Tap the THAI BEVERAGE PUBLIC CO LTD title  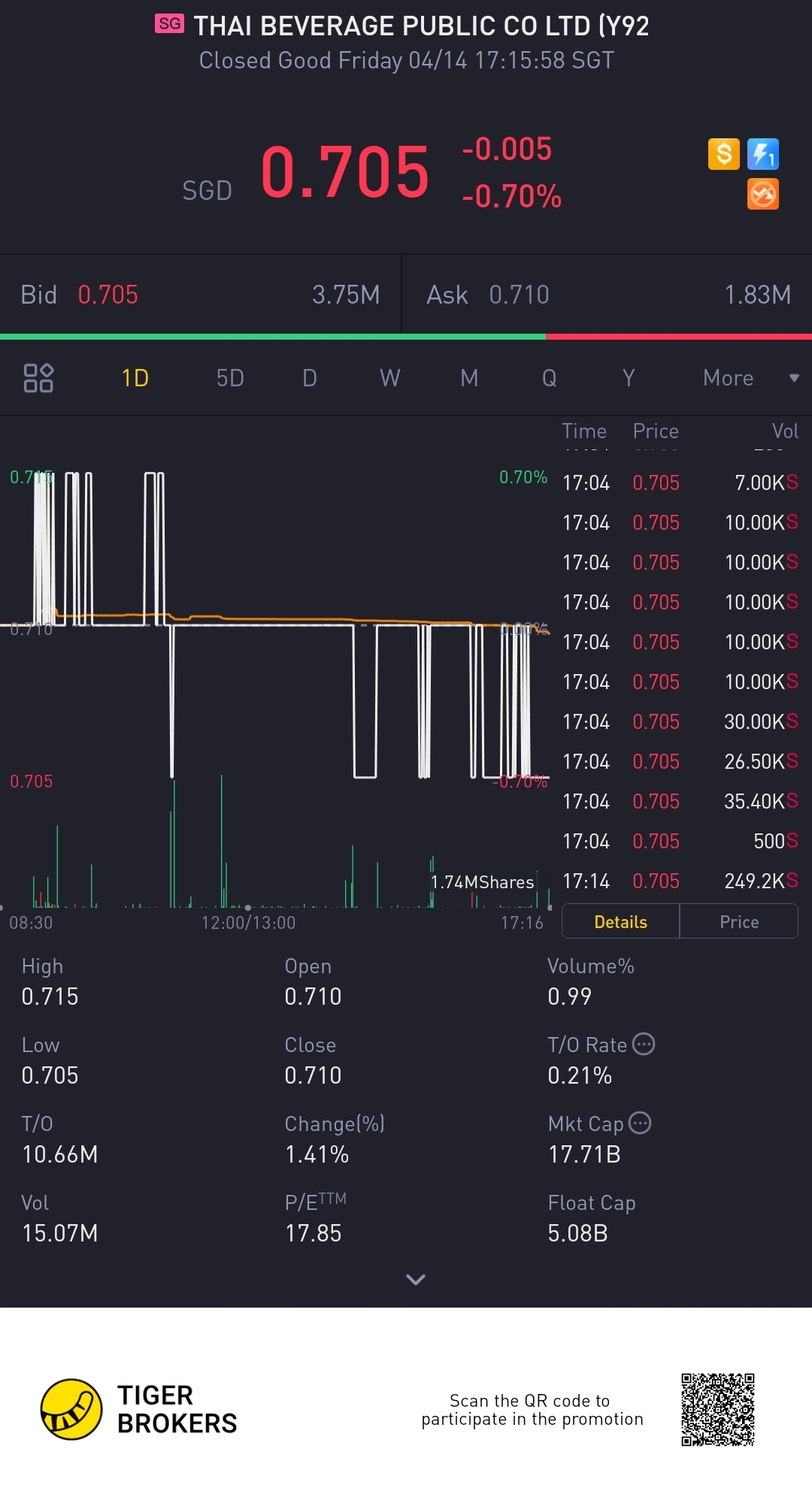coord(421,26)
